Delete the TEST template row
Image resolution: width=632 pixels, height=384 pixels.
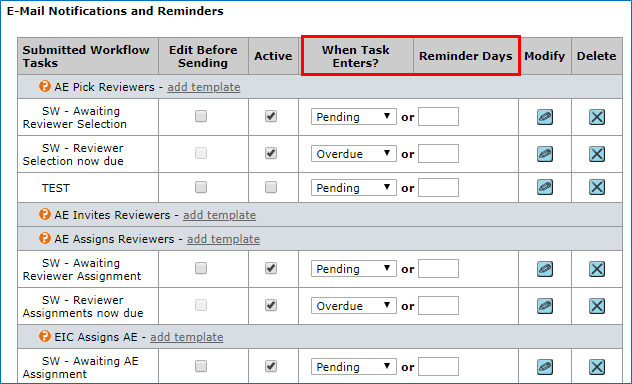597,187
